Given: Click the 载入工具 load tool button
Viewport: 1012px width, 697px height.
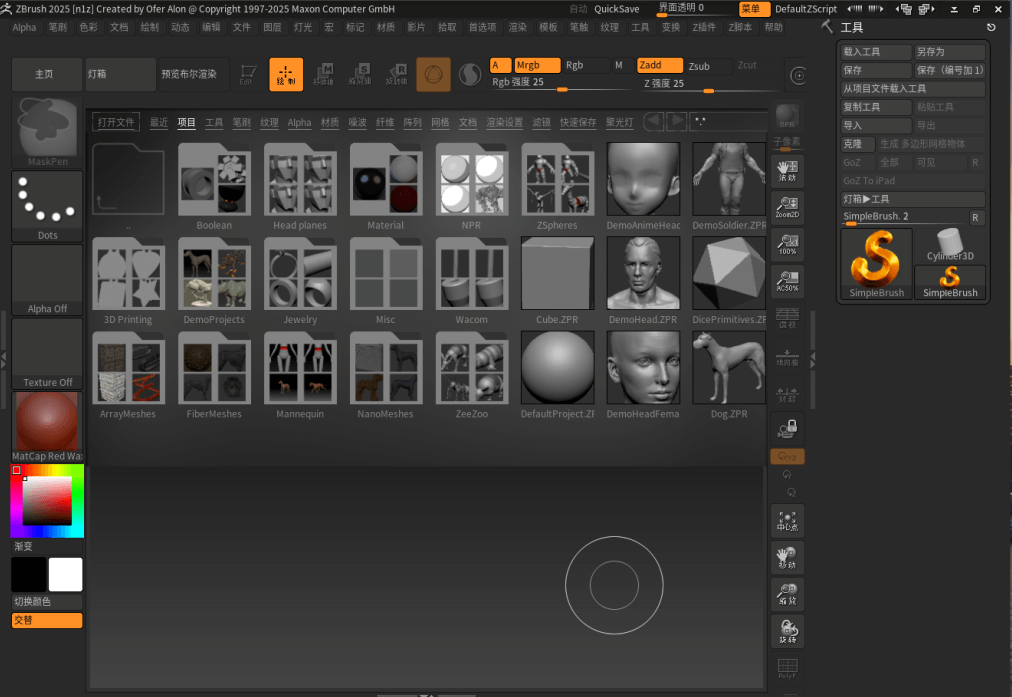Looking at the screenshot, I should tap(876, 52).
